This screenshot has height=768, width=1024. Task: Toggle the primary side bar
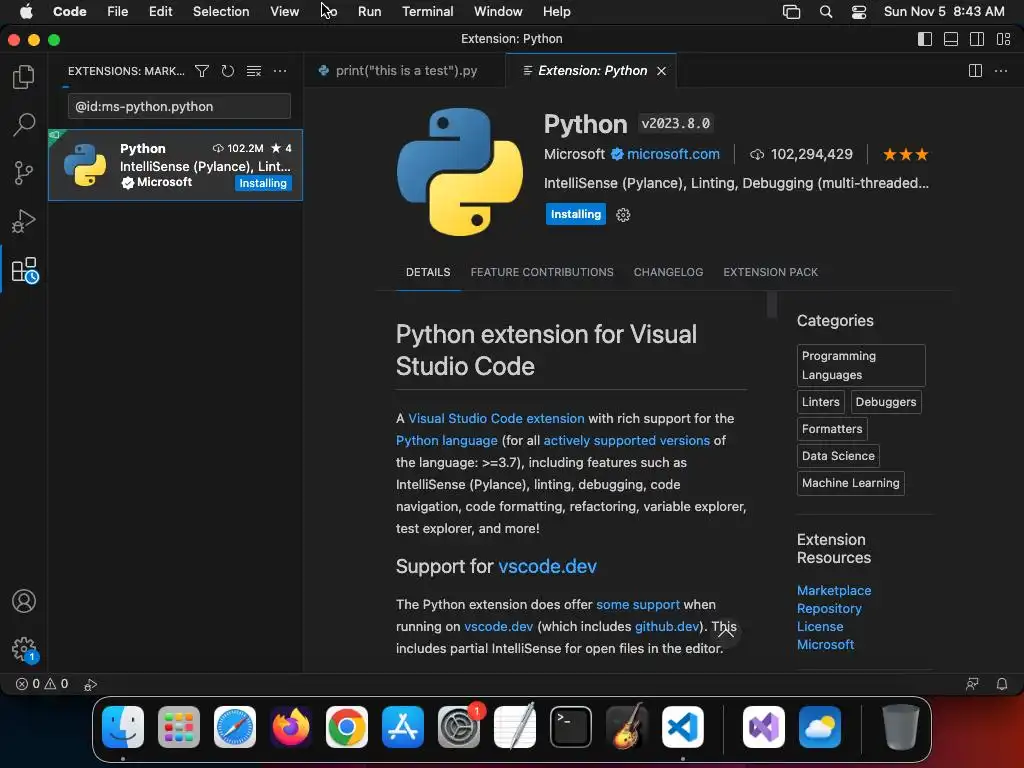925,39
